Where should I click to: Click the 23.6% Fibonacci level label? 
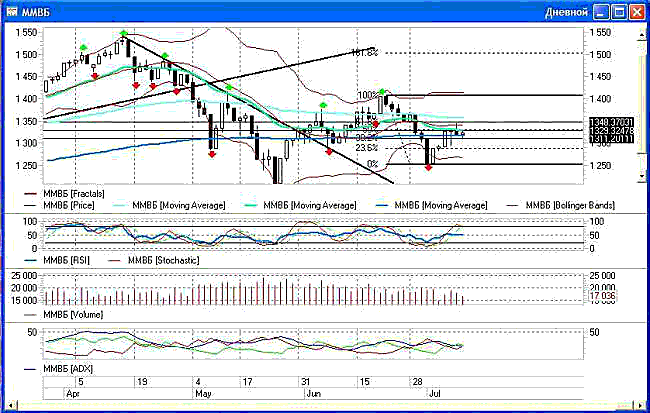(366, 148)
